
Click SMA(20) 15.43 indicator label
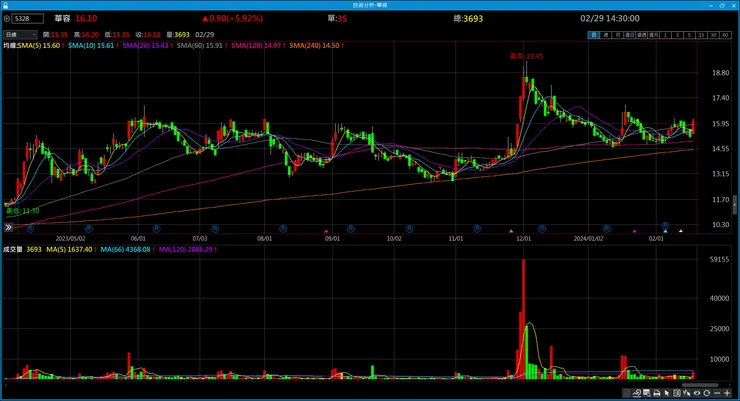point(145,46)
